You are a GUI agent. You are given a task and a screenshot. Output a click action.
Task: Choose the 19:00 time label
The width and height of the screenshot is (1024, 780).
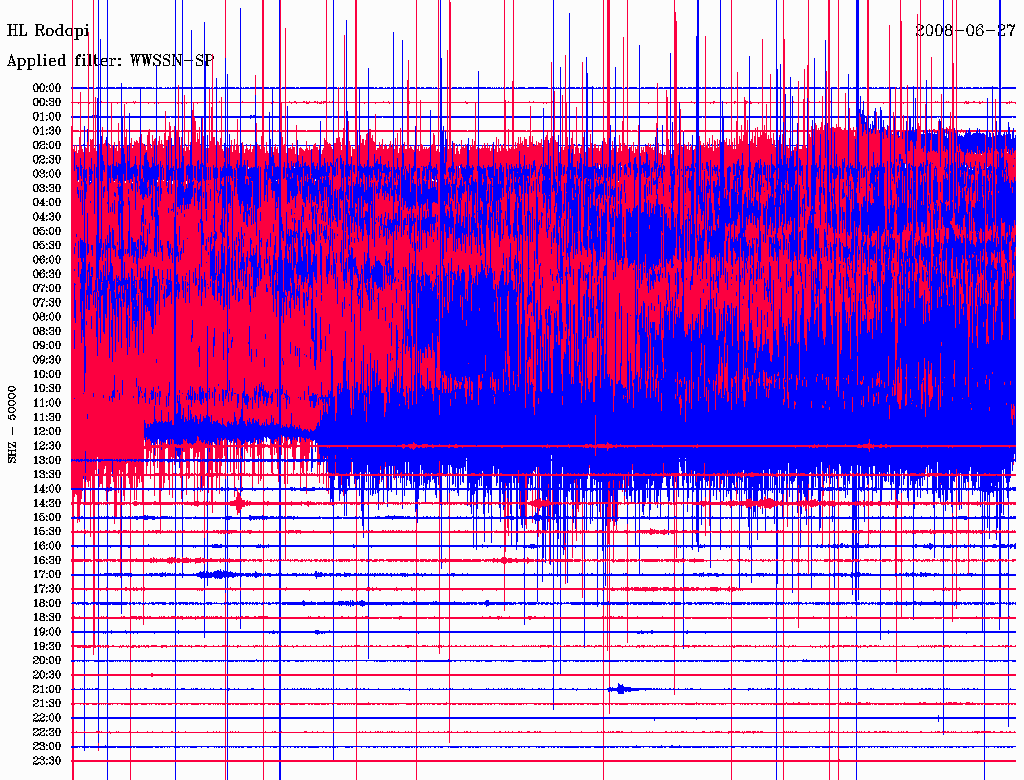point(47,632)
